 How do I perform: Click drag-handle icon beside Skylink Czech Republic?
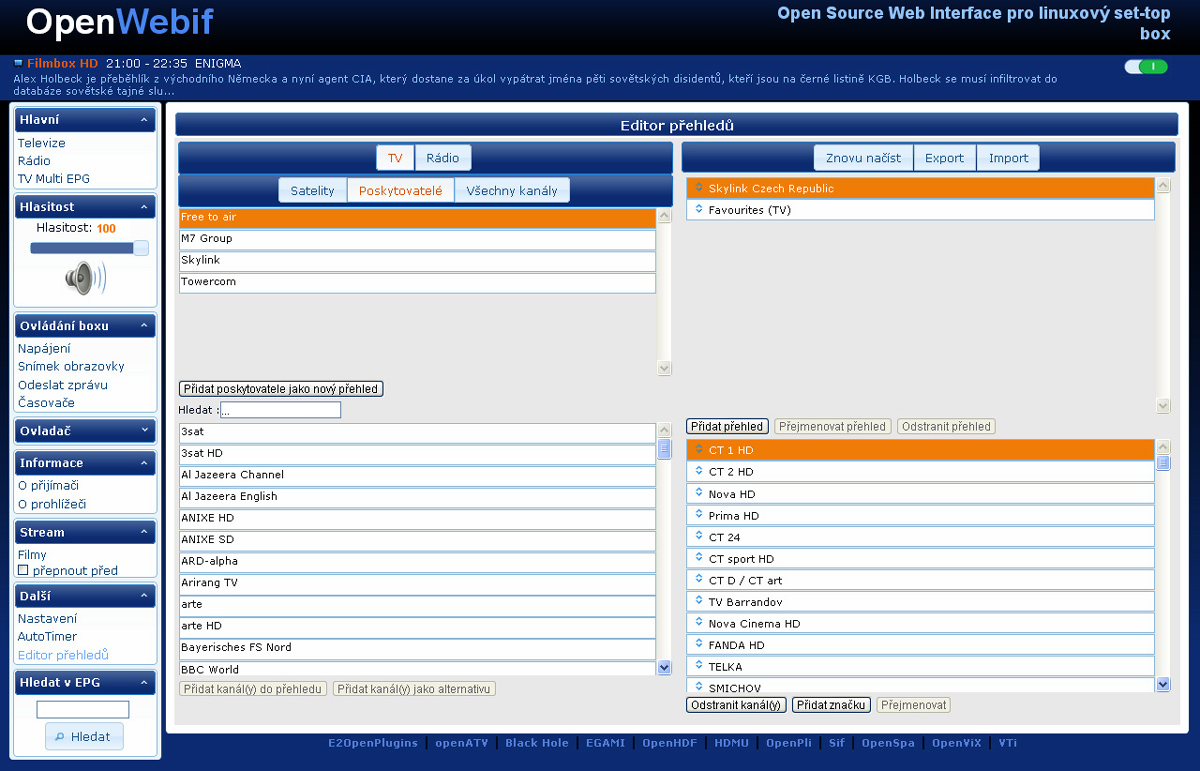699,188
